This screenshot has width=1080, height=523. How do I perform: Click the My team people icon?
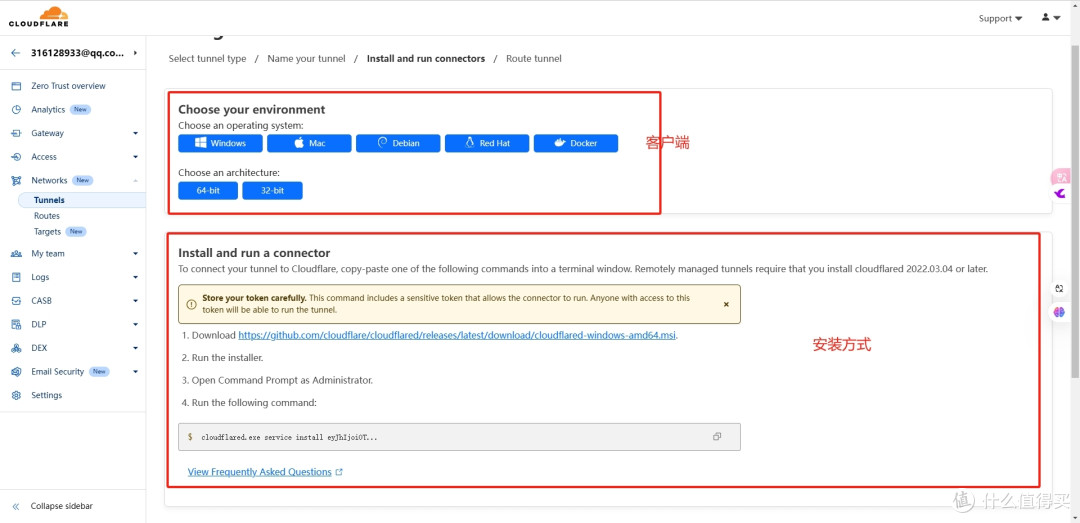click(x=17, y=254)
